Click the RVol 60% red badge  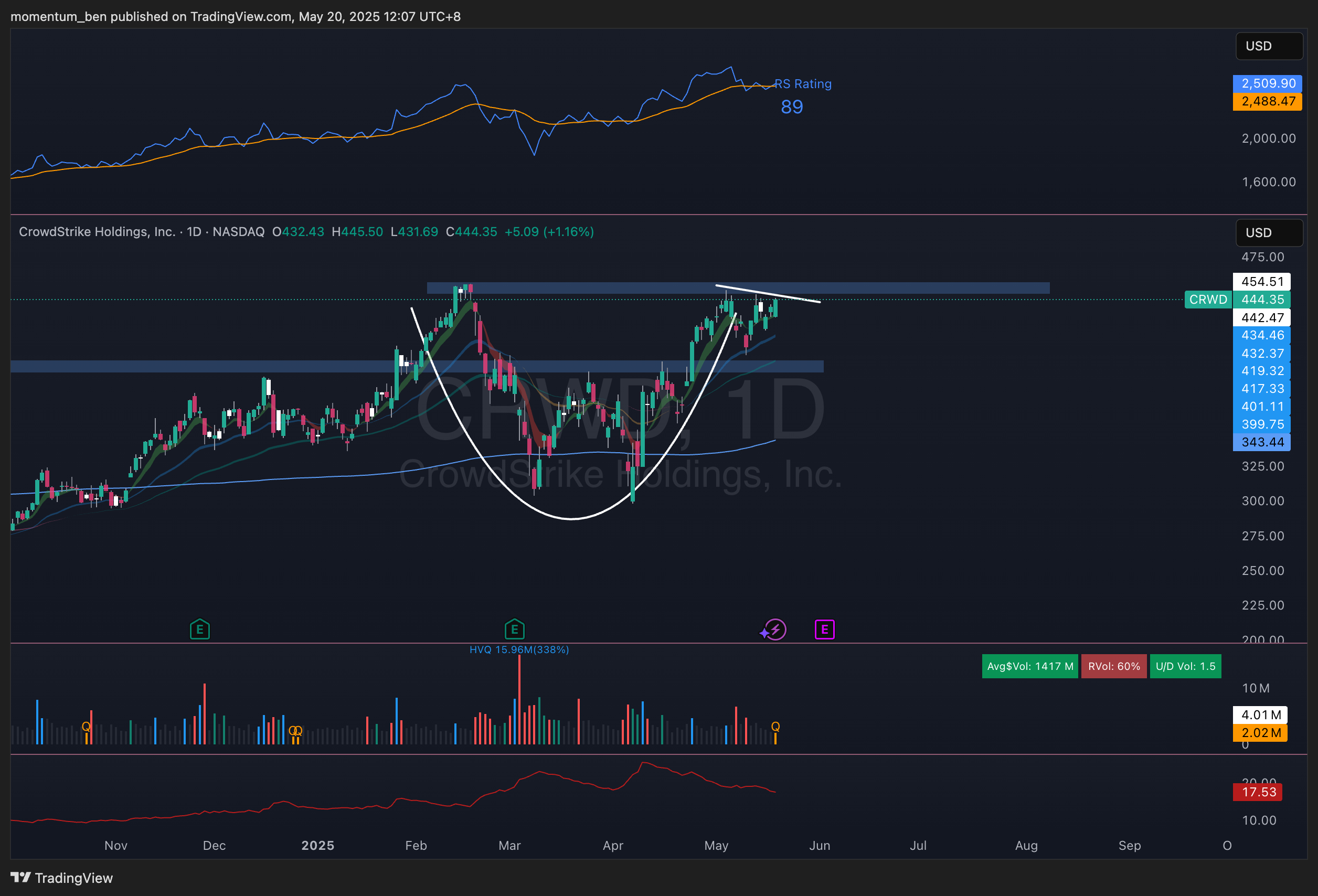[x=1113, y=666]
